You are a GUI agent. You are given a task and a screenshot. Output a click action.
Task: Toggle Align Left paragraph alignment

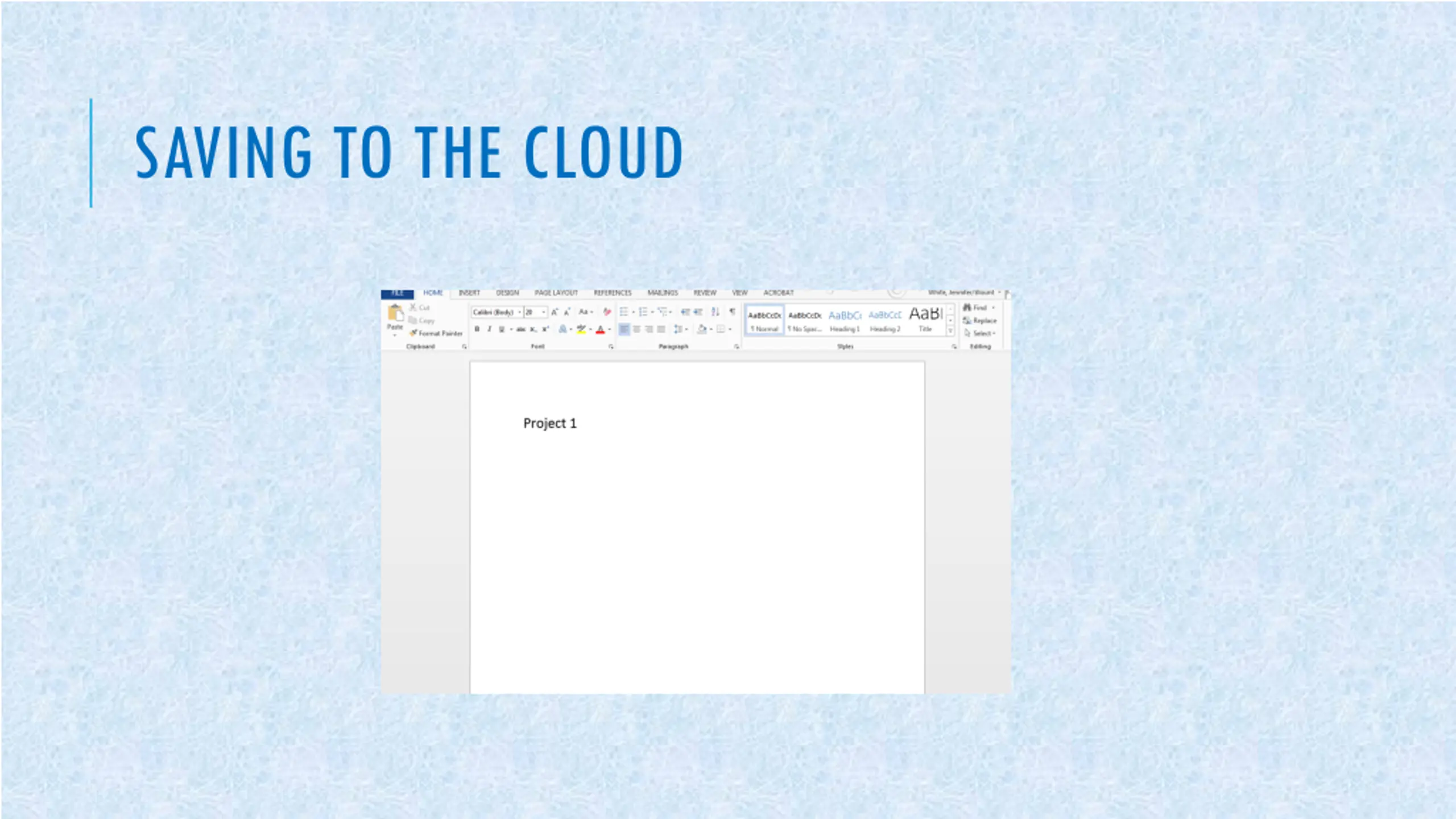pyautogui.click(x=624, y=329)
